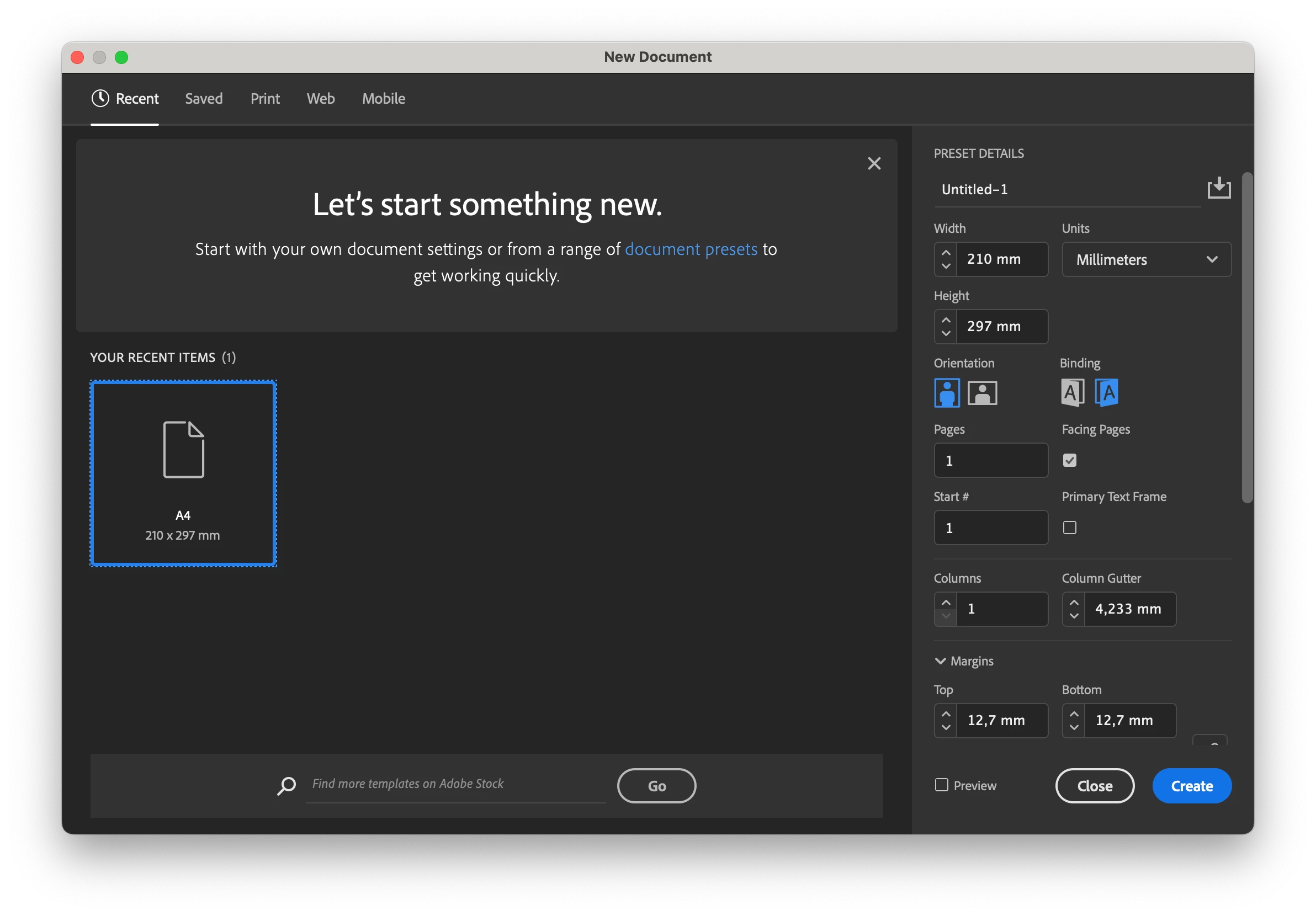Select landscape orientation icon

(982, 393)
